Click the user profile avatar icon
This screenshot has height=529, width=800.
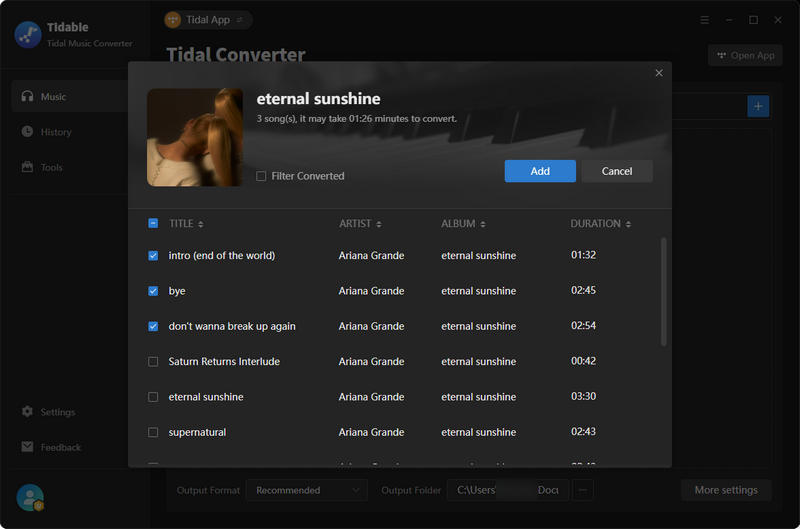click(30, 497)
